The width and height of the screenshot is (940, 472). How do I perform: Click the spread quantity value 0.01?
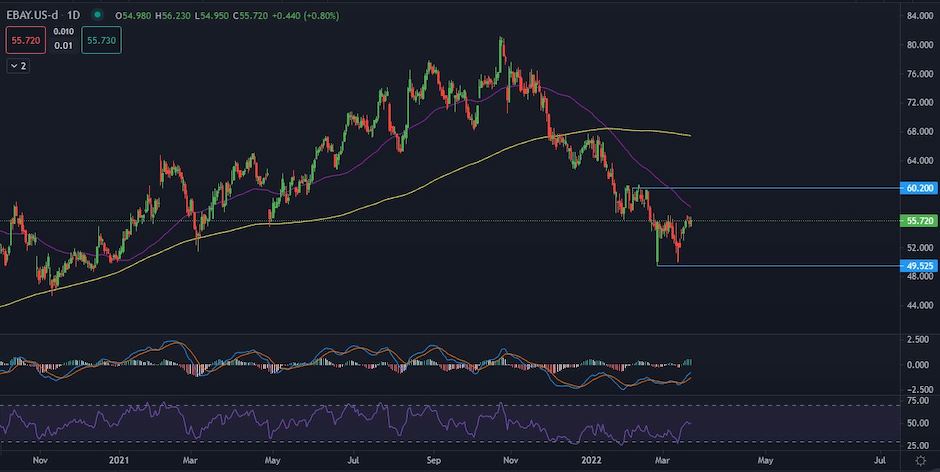[x=64, y=46]
